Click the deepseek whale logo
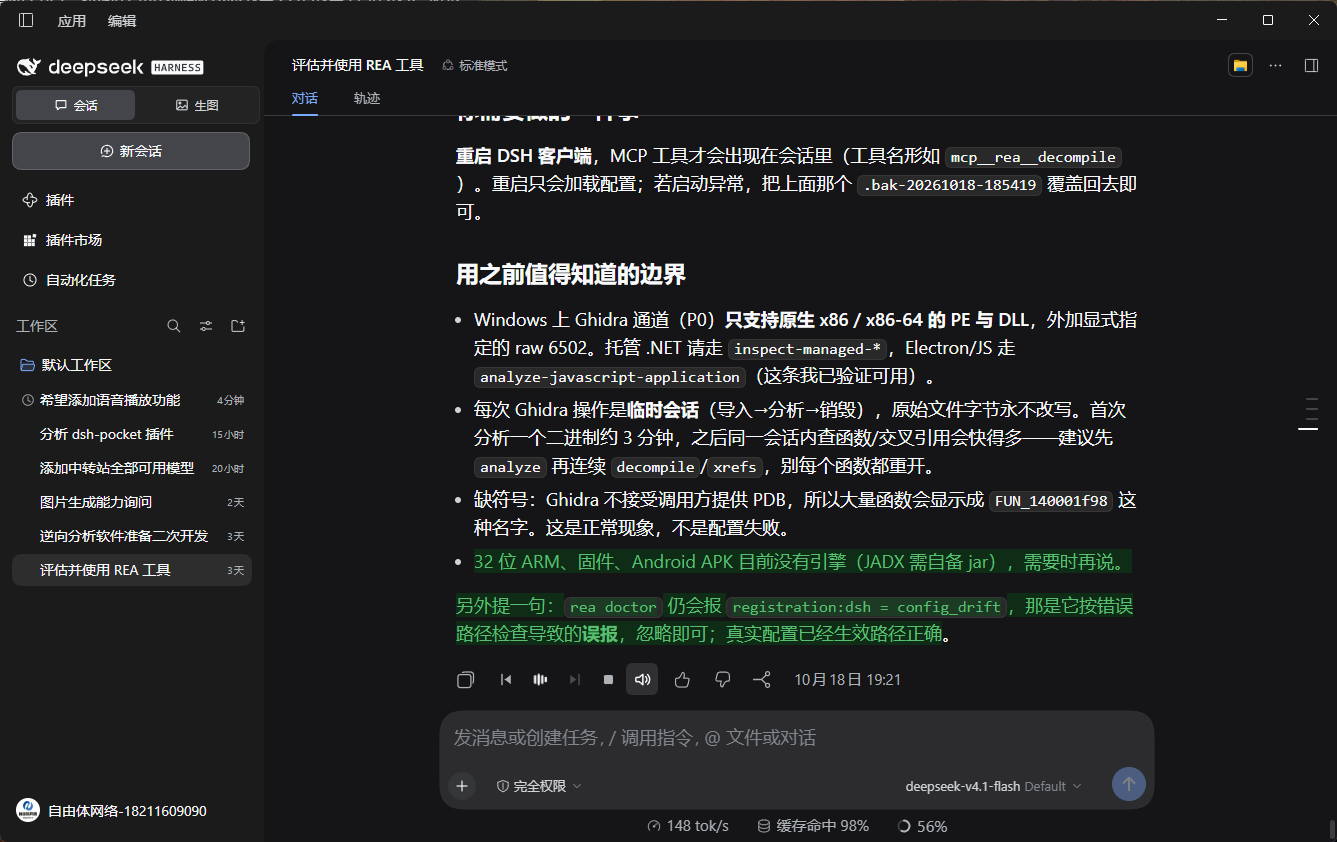 (x=28, y=67)
